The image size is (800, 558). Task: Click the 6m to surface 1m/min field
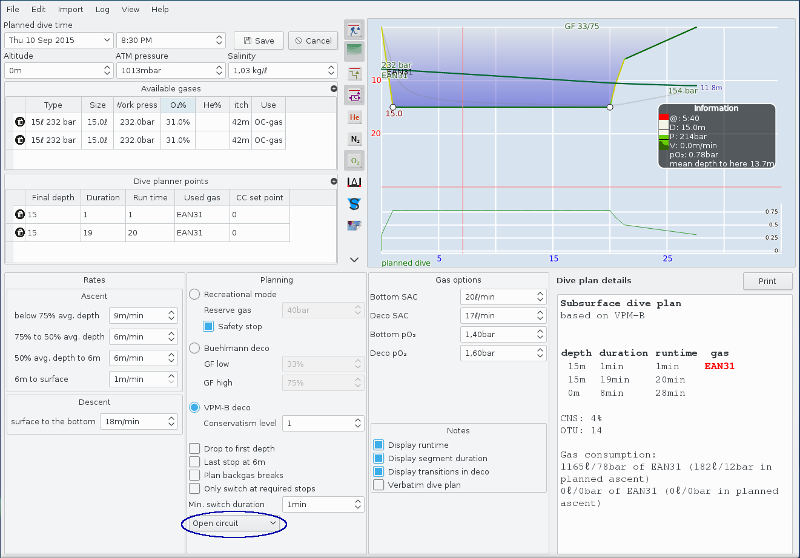[143, 379]
